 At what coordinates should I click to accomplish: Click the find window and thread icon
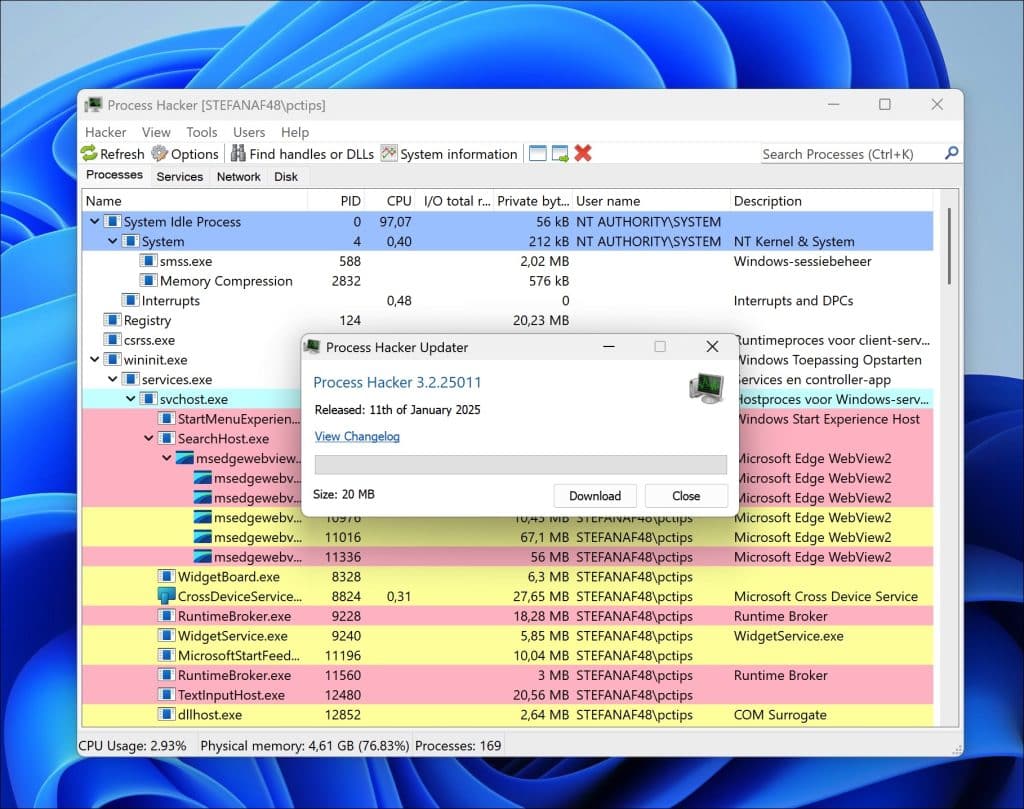[560, 154]
